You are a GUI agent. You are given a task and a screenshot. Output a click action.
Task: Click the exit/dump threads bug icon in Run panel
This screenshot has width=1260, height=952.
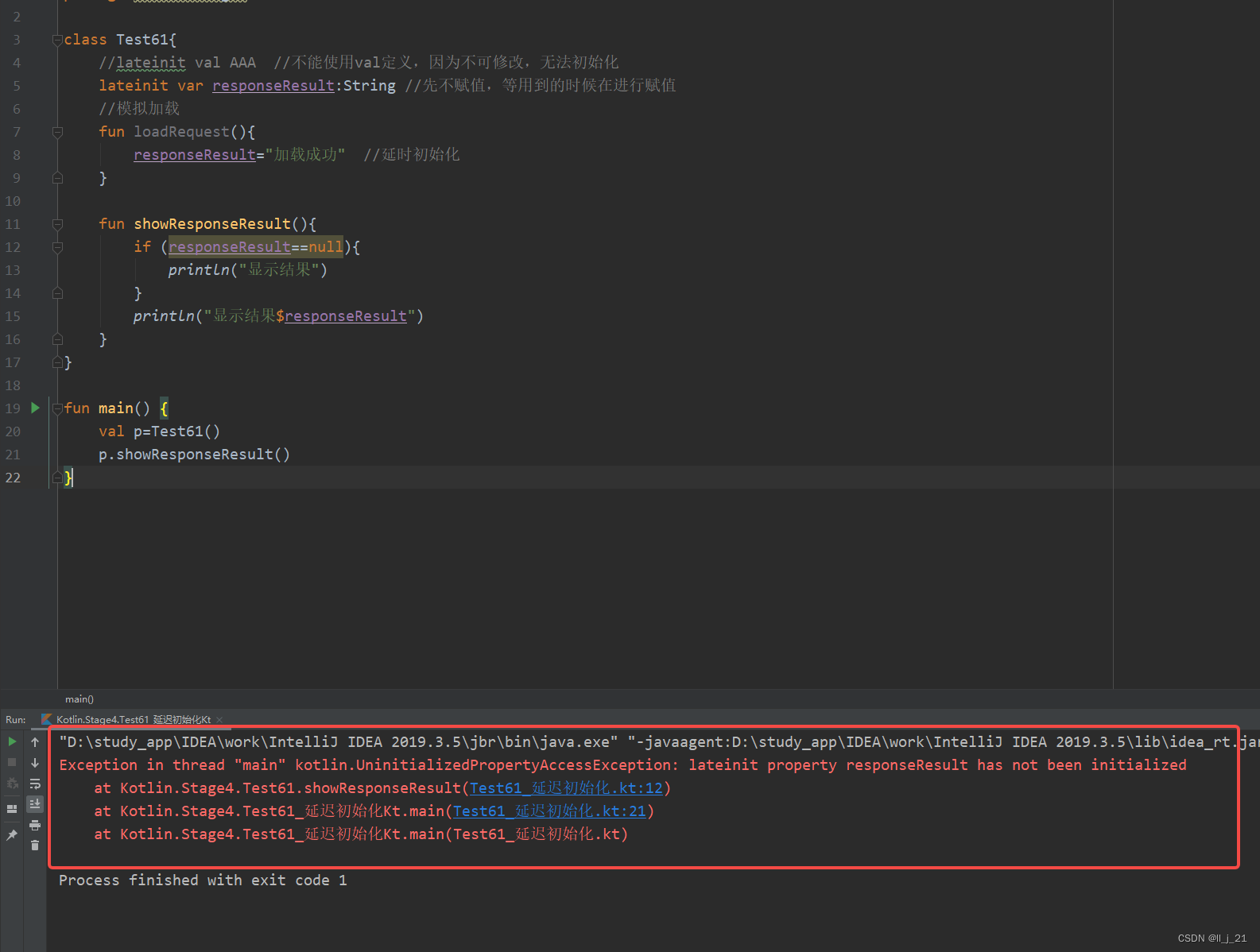[x=12, y=784]
